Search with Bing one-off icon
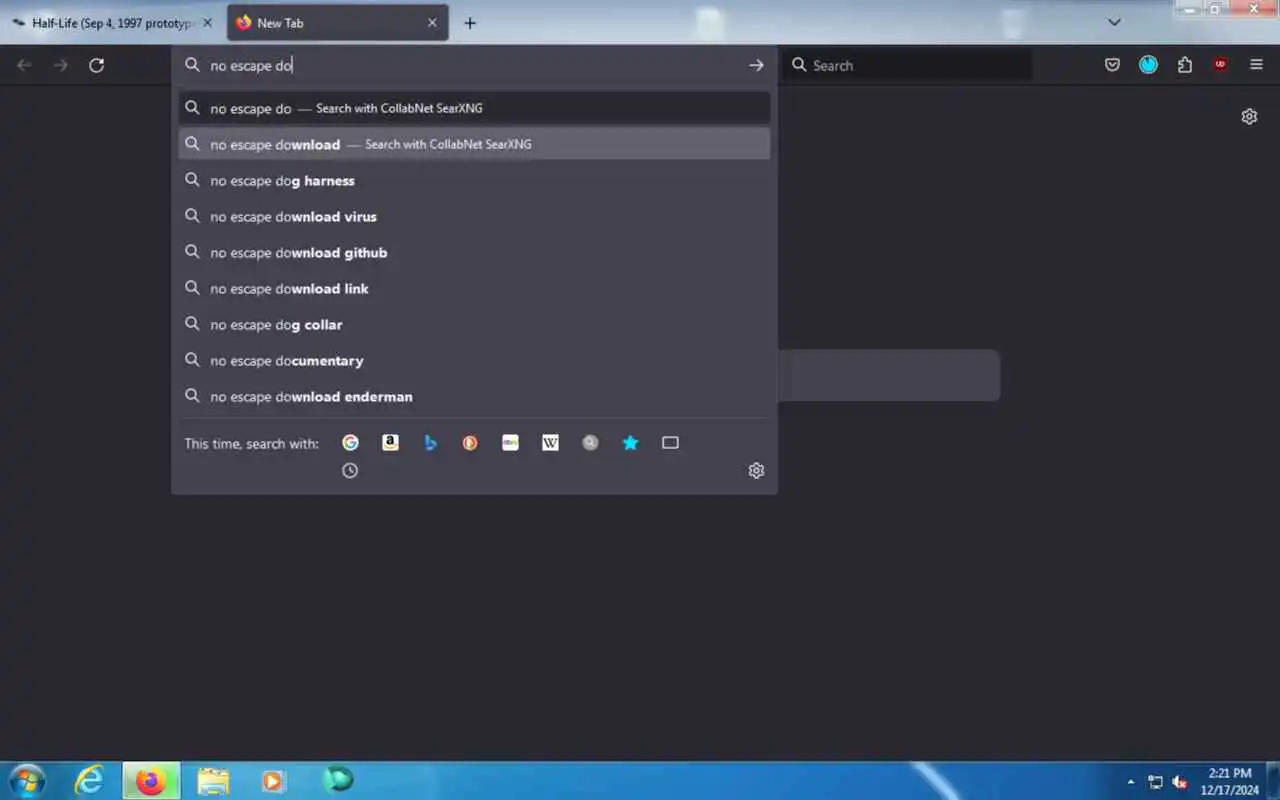The width and height of the screenshot is (1280, 800). tap(430, 443)
